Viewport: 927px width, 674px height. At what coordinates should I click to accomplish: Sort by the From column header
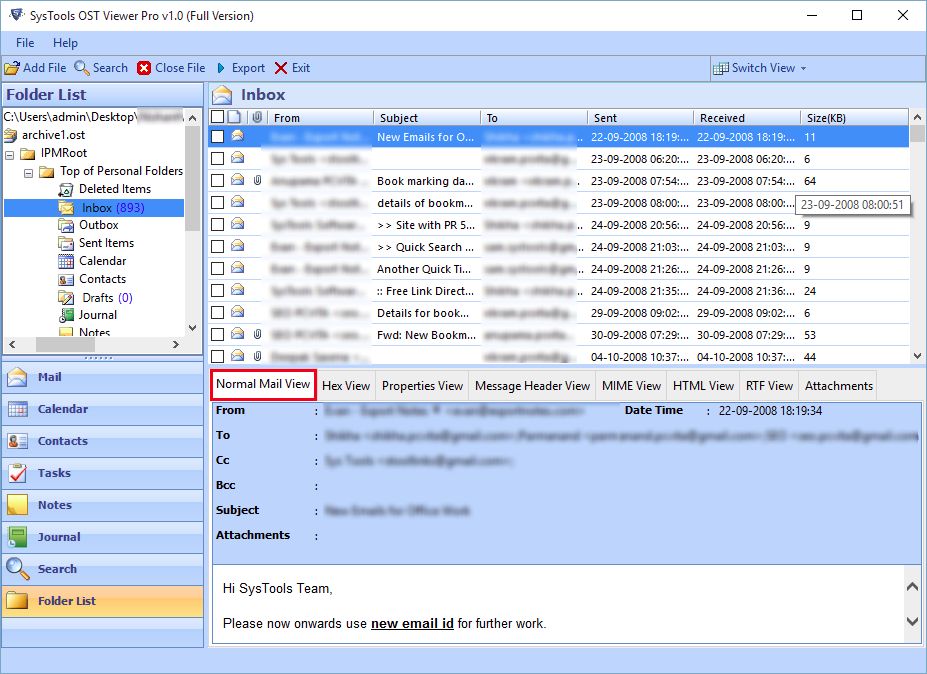(320, 118)
